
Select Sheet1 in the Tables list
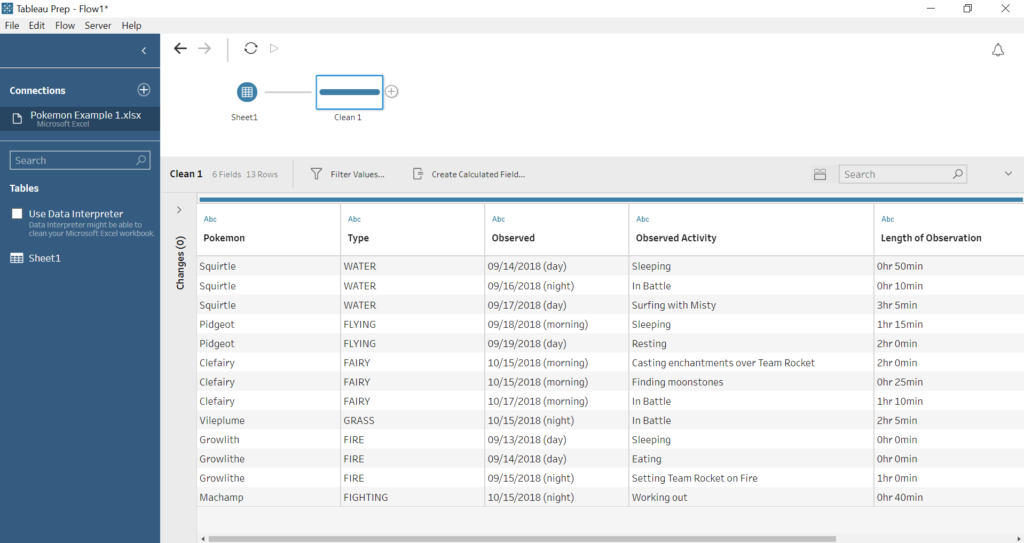click(x=44, y=258)
